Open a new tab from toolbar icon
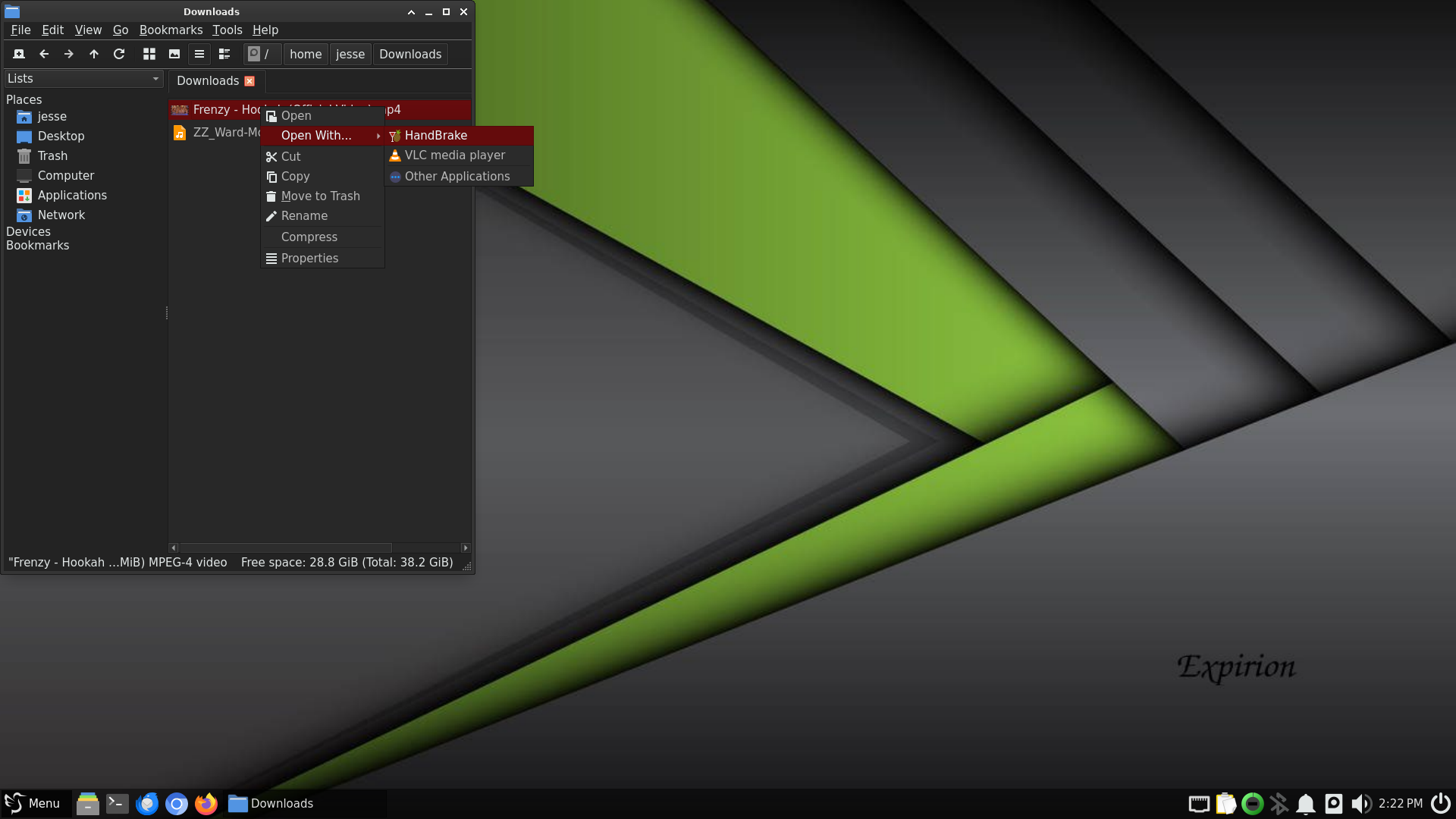This screenshot has height=819, width=1456. 19,54
